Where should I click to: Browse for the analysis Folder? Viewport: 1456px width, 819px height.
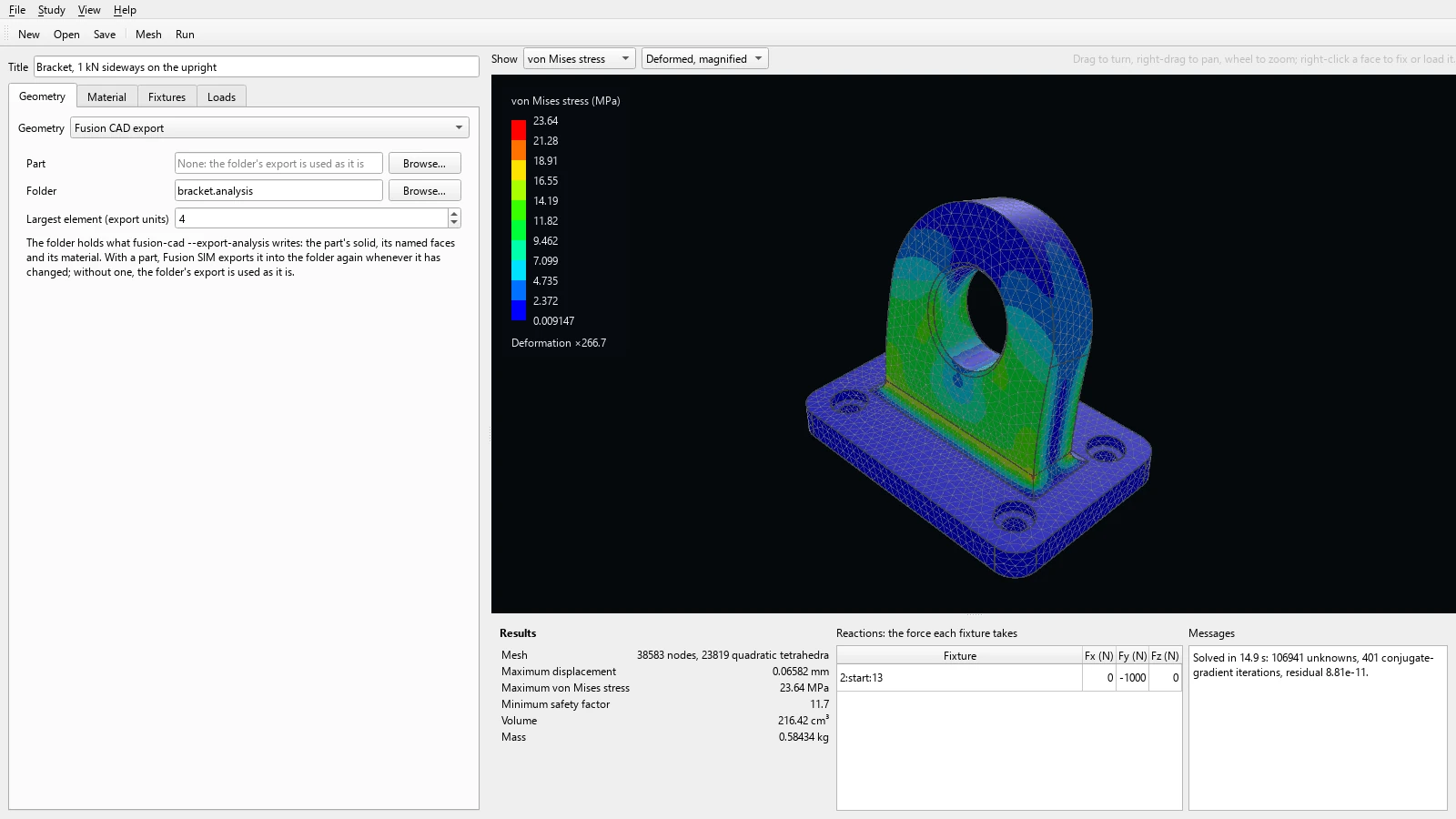click(x=424, y=191)
